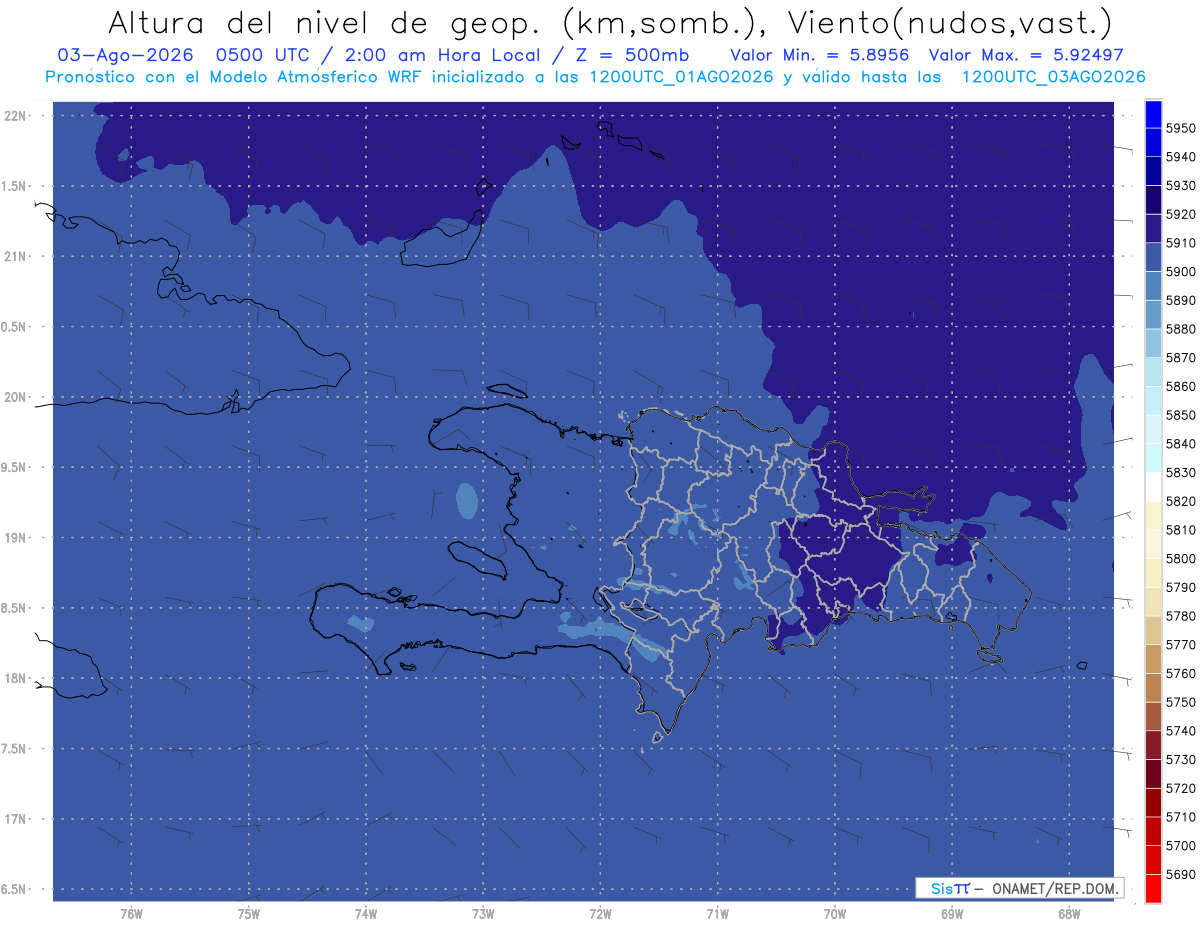This screenshot has height=927, width=1200.
Task: Pick the pale cyan swatch between 5840 and 5850
Action: [x=1153, y=429]
